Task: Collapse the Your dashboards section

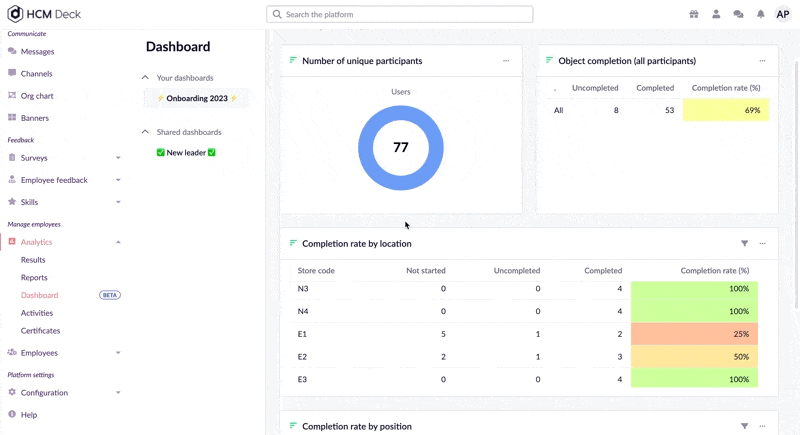Action: 145,78
